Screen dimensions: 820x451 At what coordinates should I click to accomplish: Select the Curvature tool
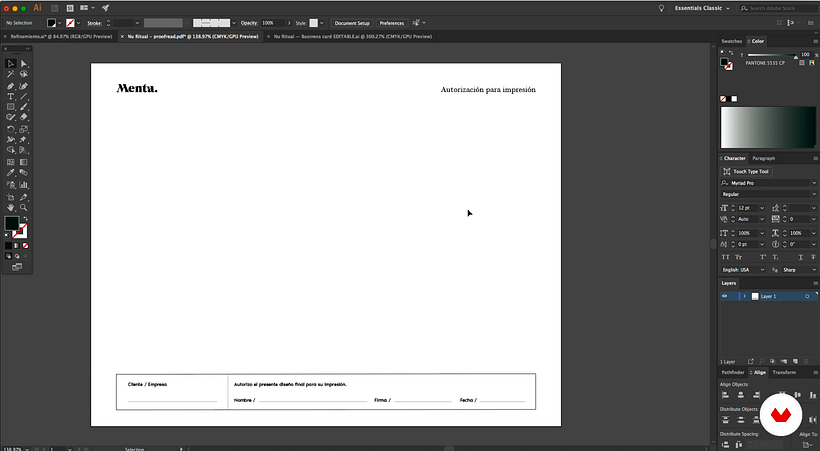point(24,86)
